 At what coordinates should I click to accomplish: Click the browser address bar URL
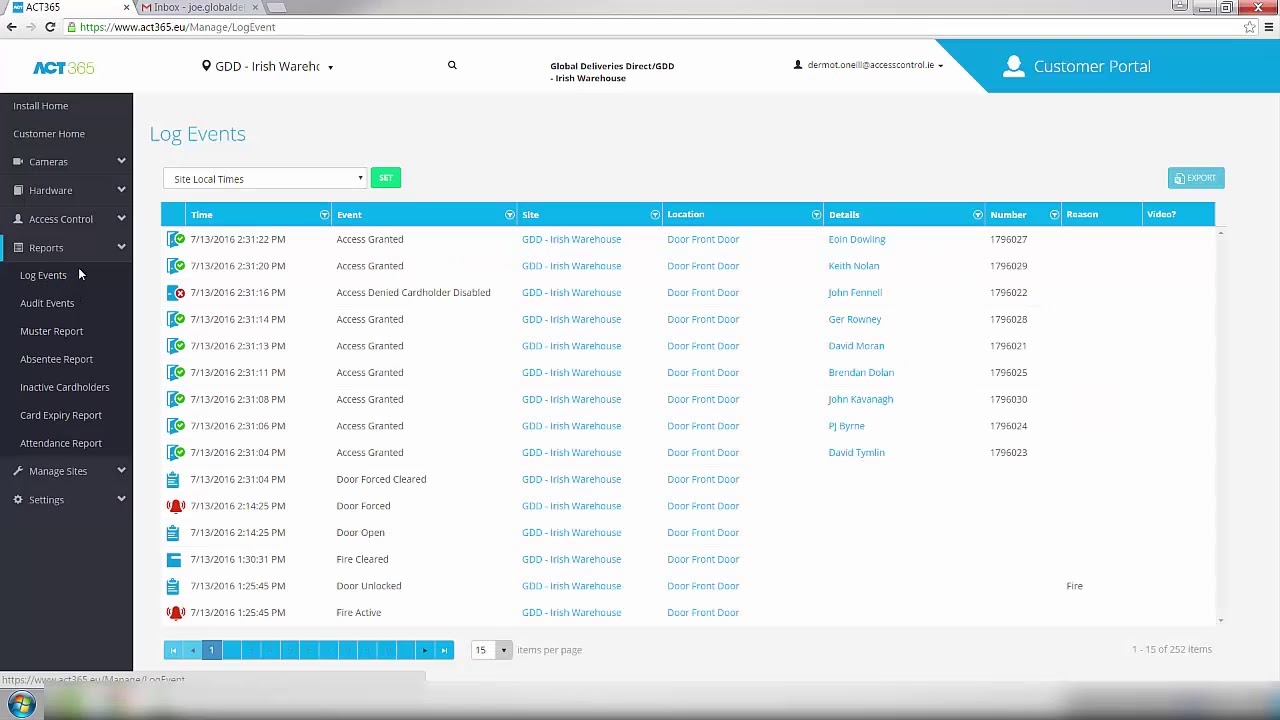[177, 27]
